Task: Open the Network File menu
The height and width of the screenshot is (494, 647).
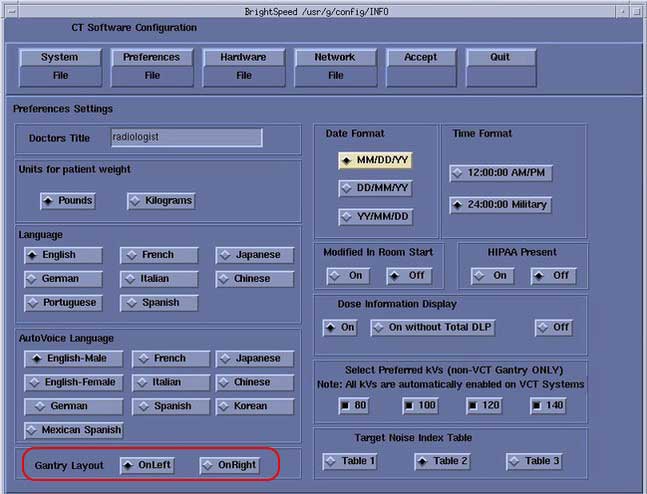Action: 335,66
